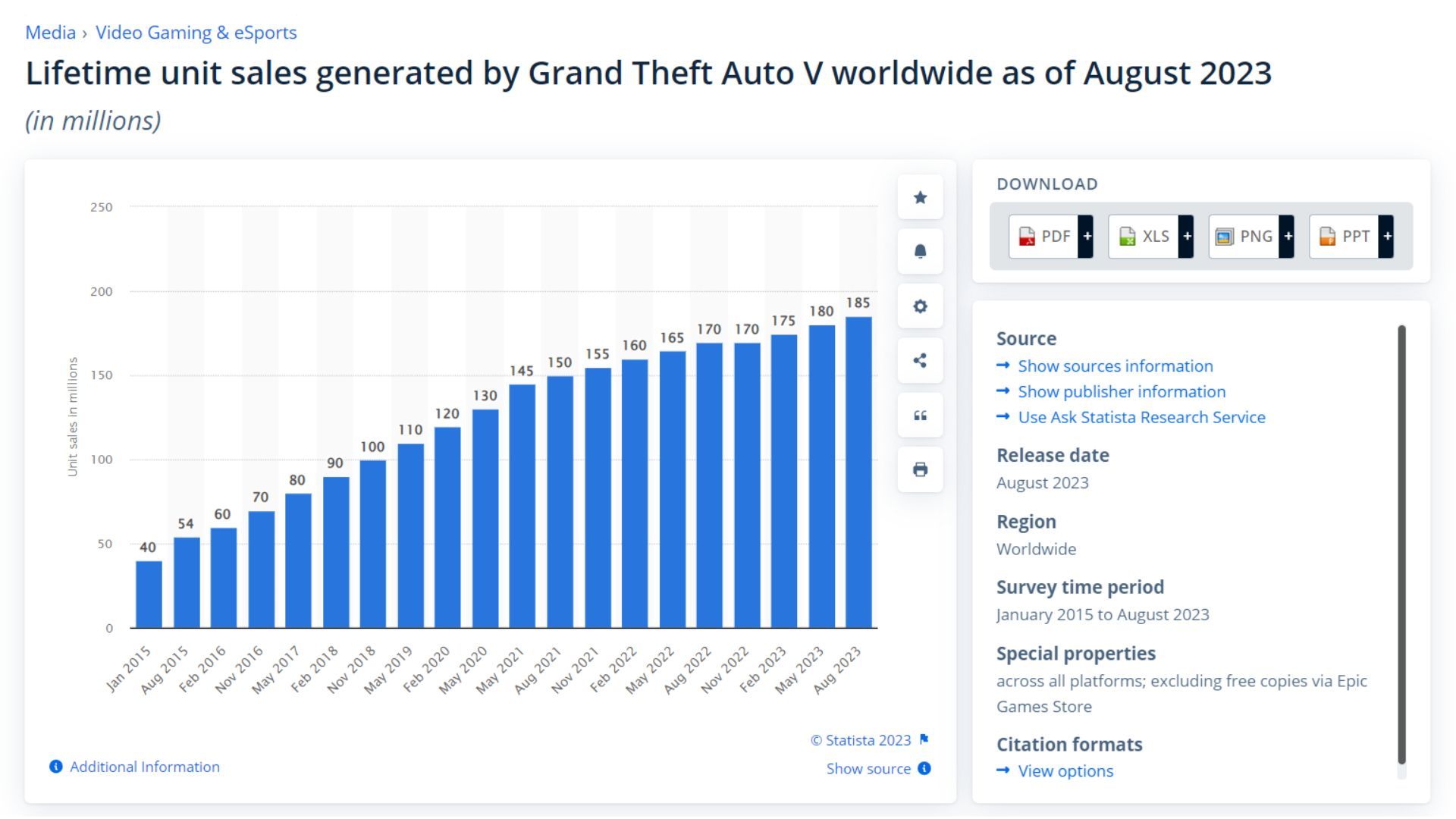Click the PPT presentation icon

point(1327,237)
